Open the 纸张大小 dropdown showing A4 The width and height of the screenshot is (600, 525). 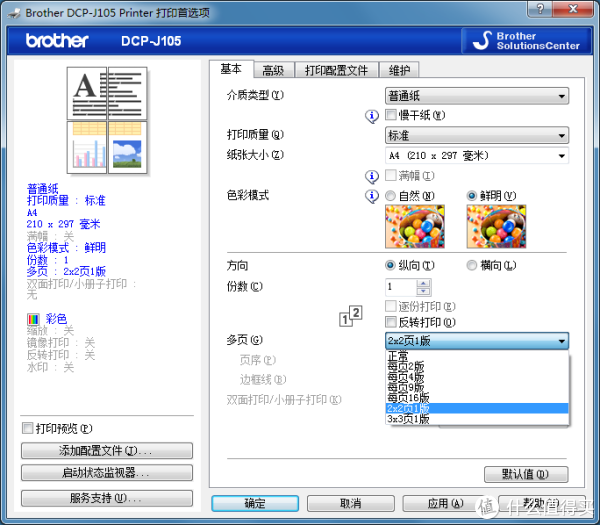(477, 156)
